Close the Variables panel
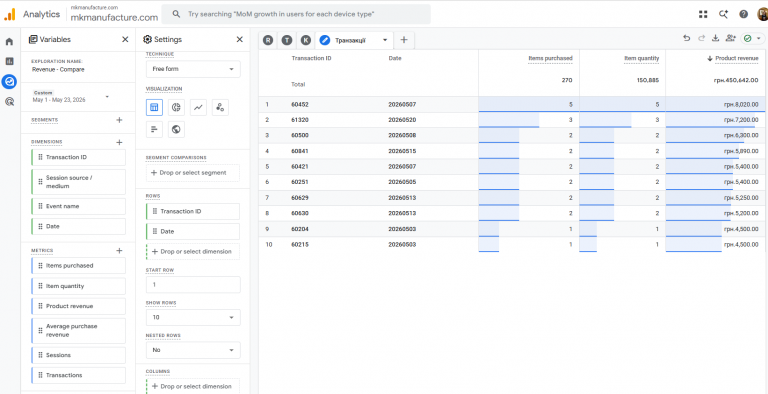This screenshot has width=768, height=394. point(125,39)
